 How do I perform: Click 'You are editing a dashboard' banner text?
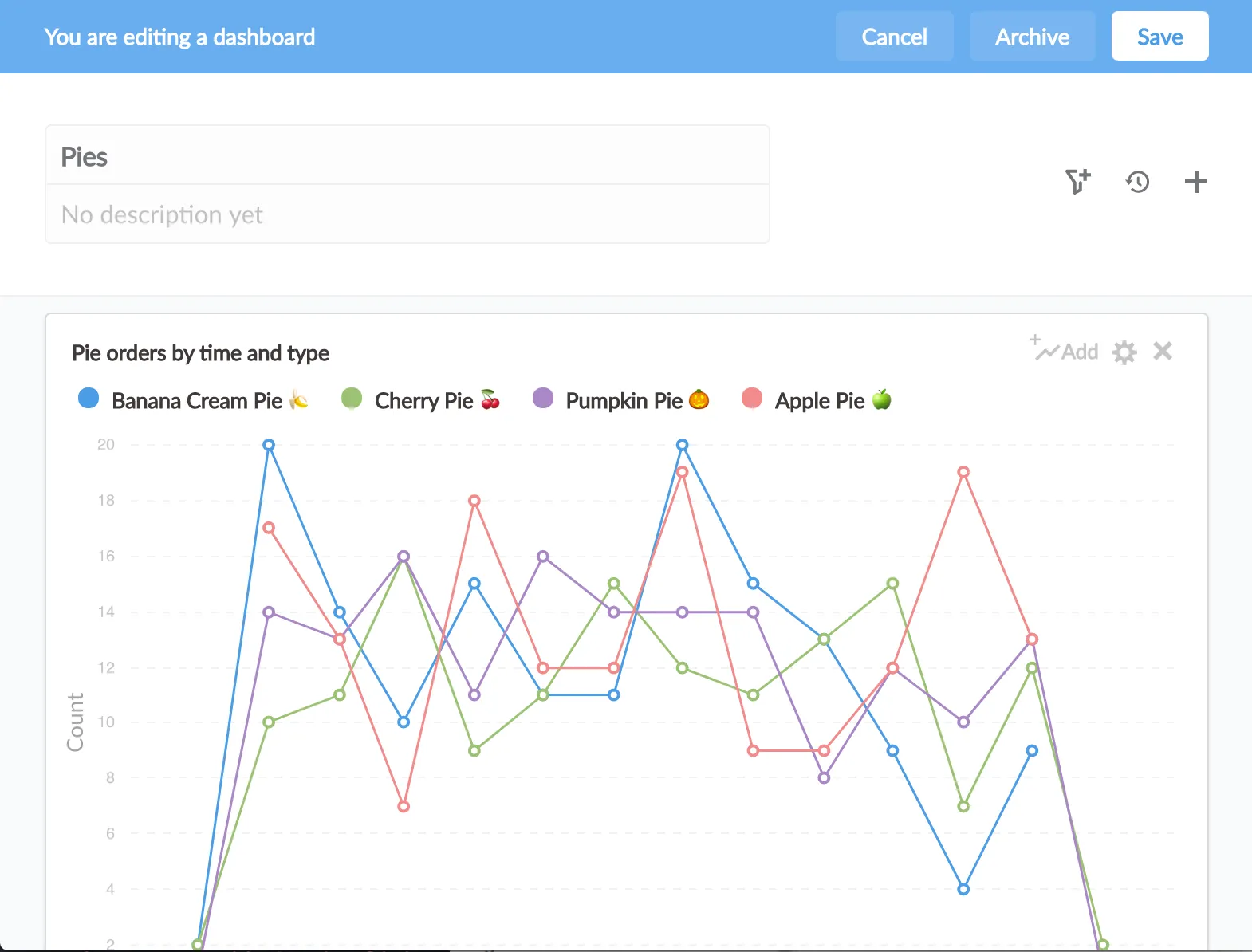click(x=179, y=37)
